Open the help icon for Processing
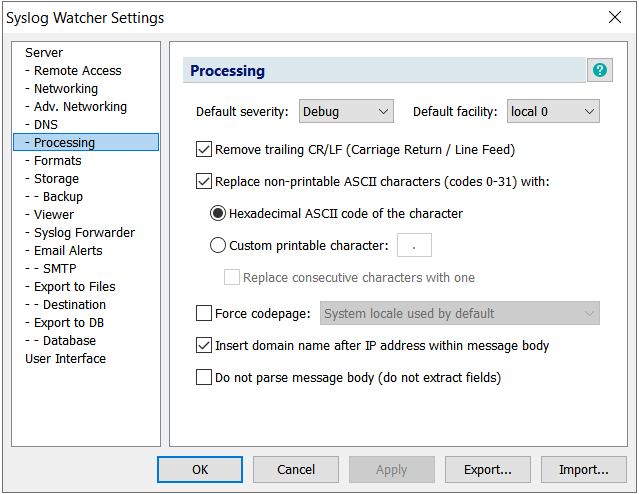 599,70
